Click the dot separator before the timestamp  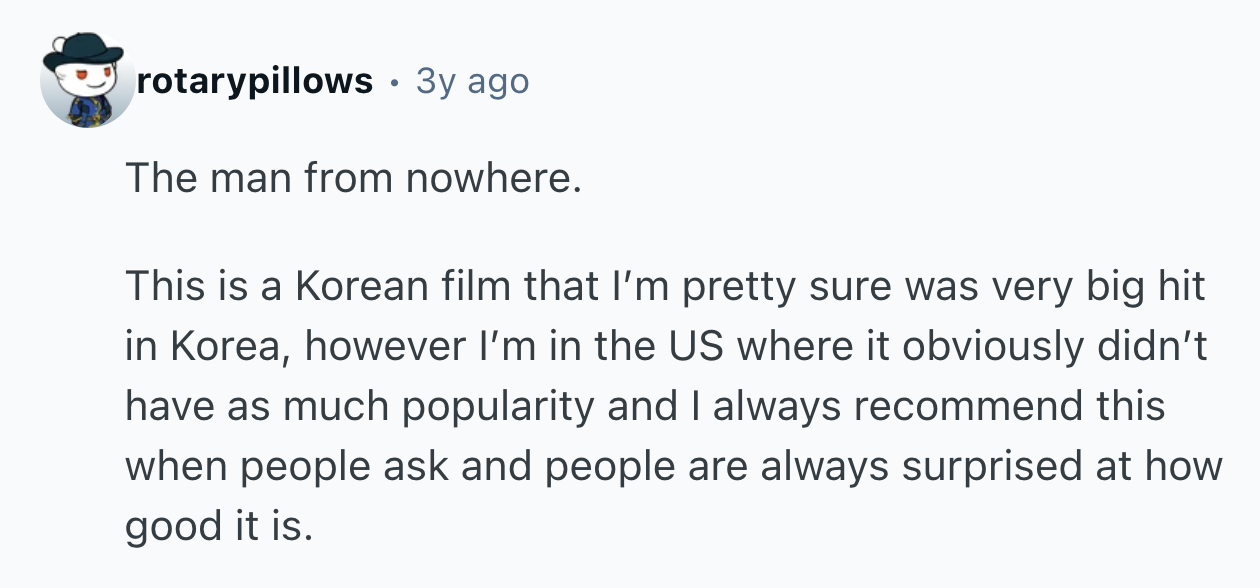click(394, 81)
